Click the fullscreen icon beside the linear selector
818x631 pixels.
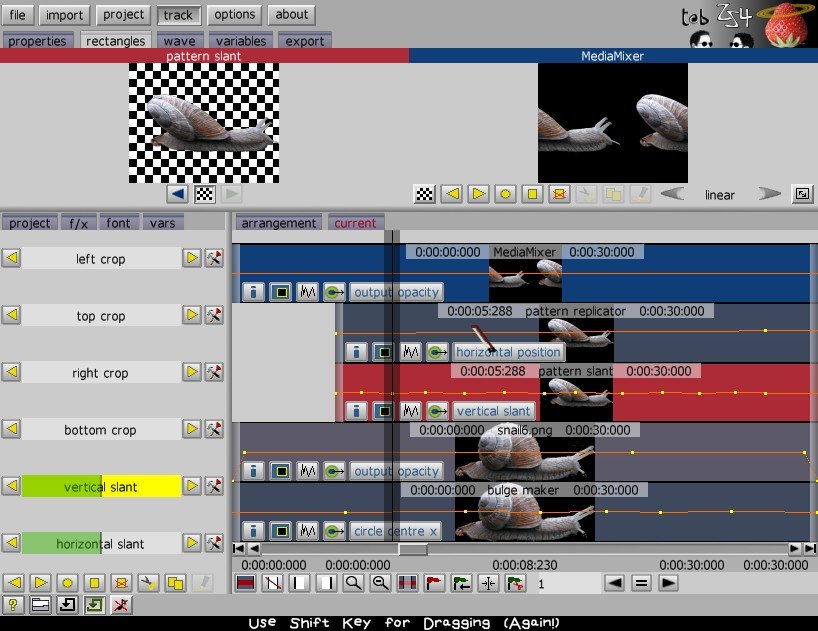point(801,194)
